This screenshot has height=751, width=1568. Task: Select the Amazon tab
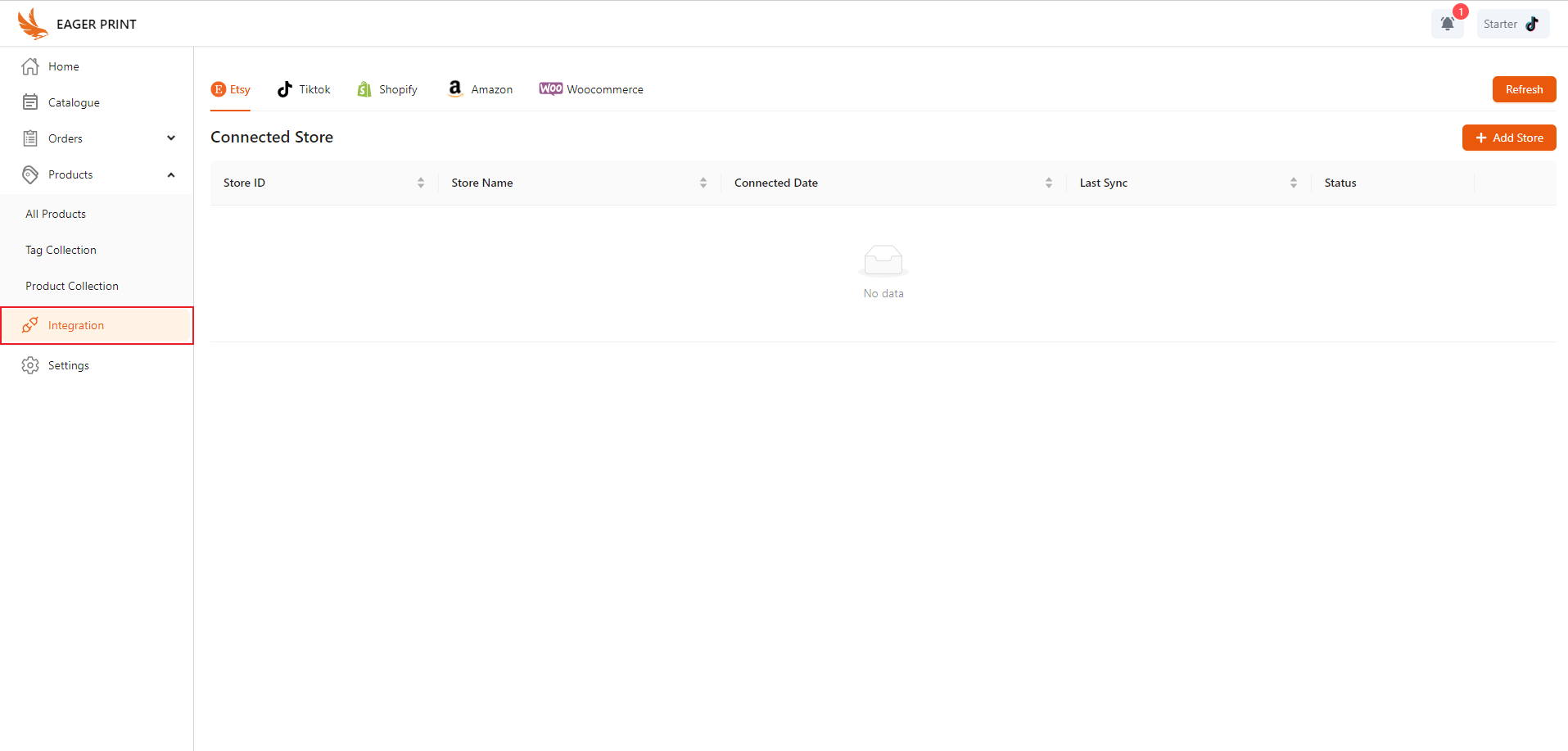480,89
